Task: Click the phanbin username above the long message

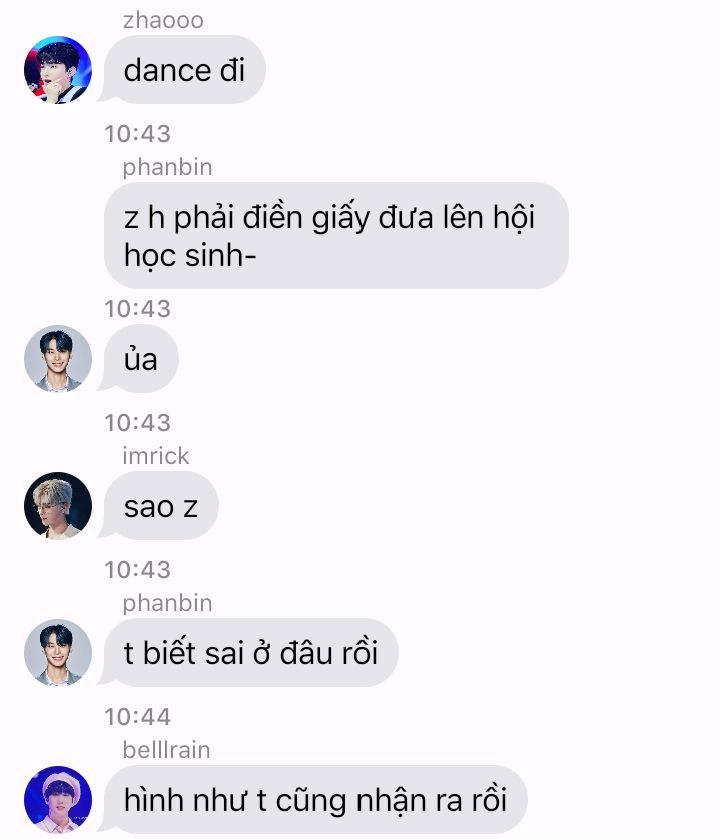Action: 167,167
